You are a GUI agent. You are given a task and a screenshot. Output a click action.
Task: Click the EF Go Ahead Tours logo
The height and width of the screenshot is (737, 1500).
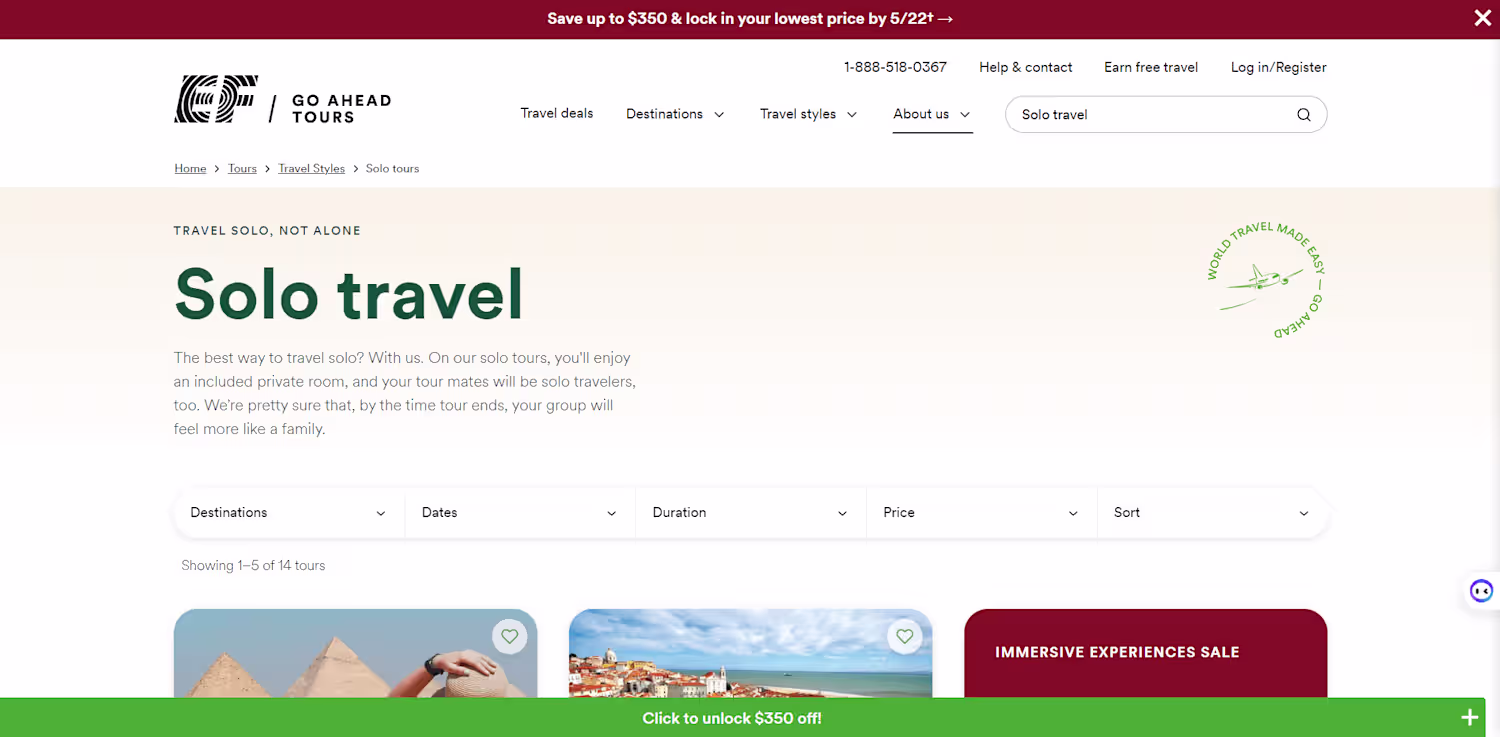point(283,99)
